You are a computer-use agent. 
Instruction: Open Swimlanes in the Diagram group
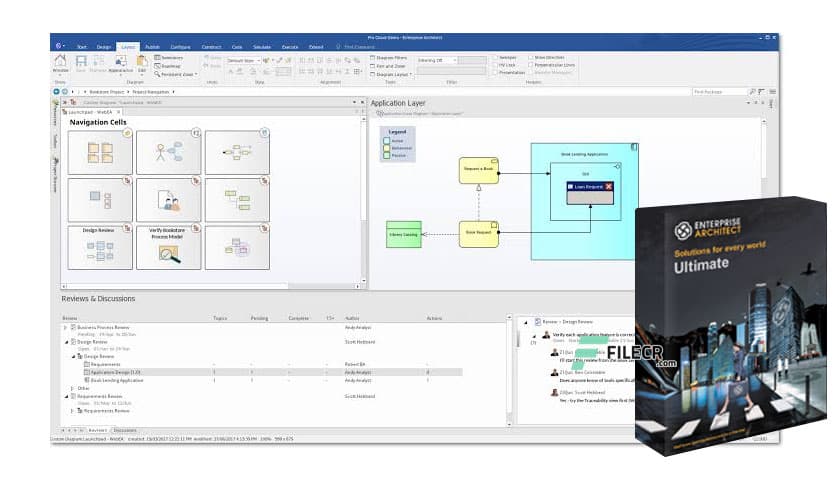[x=168, y=58]
